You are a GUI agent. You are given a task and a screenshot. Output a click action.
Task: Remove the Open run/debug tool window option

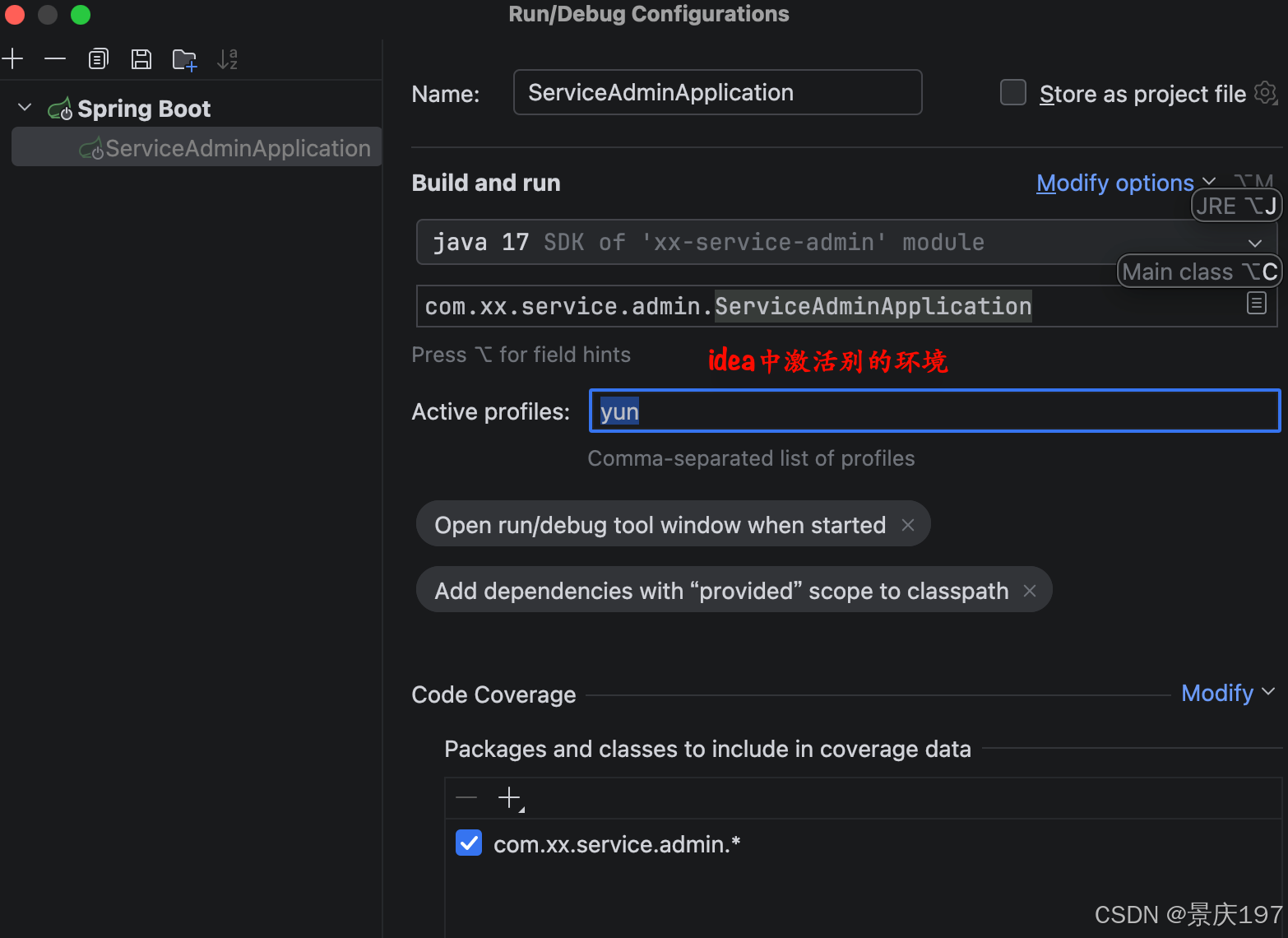908,525
